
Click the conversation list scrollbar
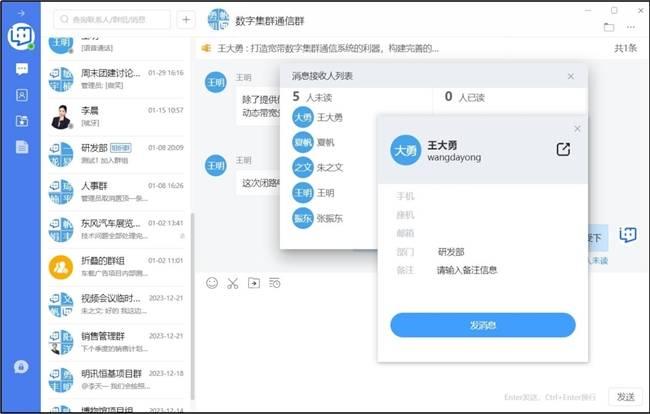tap(192, 306)
